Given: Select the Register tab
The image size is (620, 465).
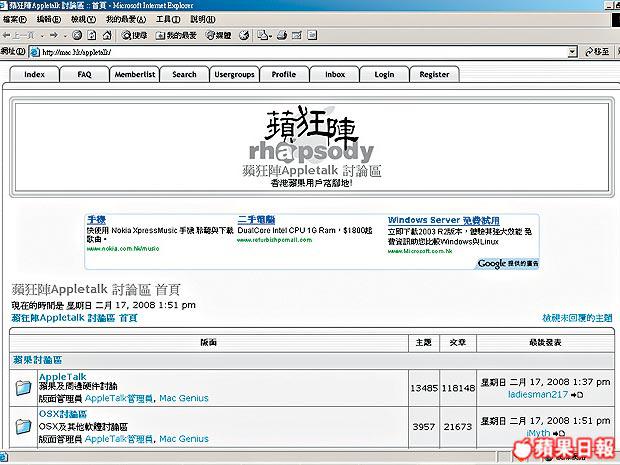Looking at the screenshot, I should [x=434, y=74].
